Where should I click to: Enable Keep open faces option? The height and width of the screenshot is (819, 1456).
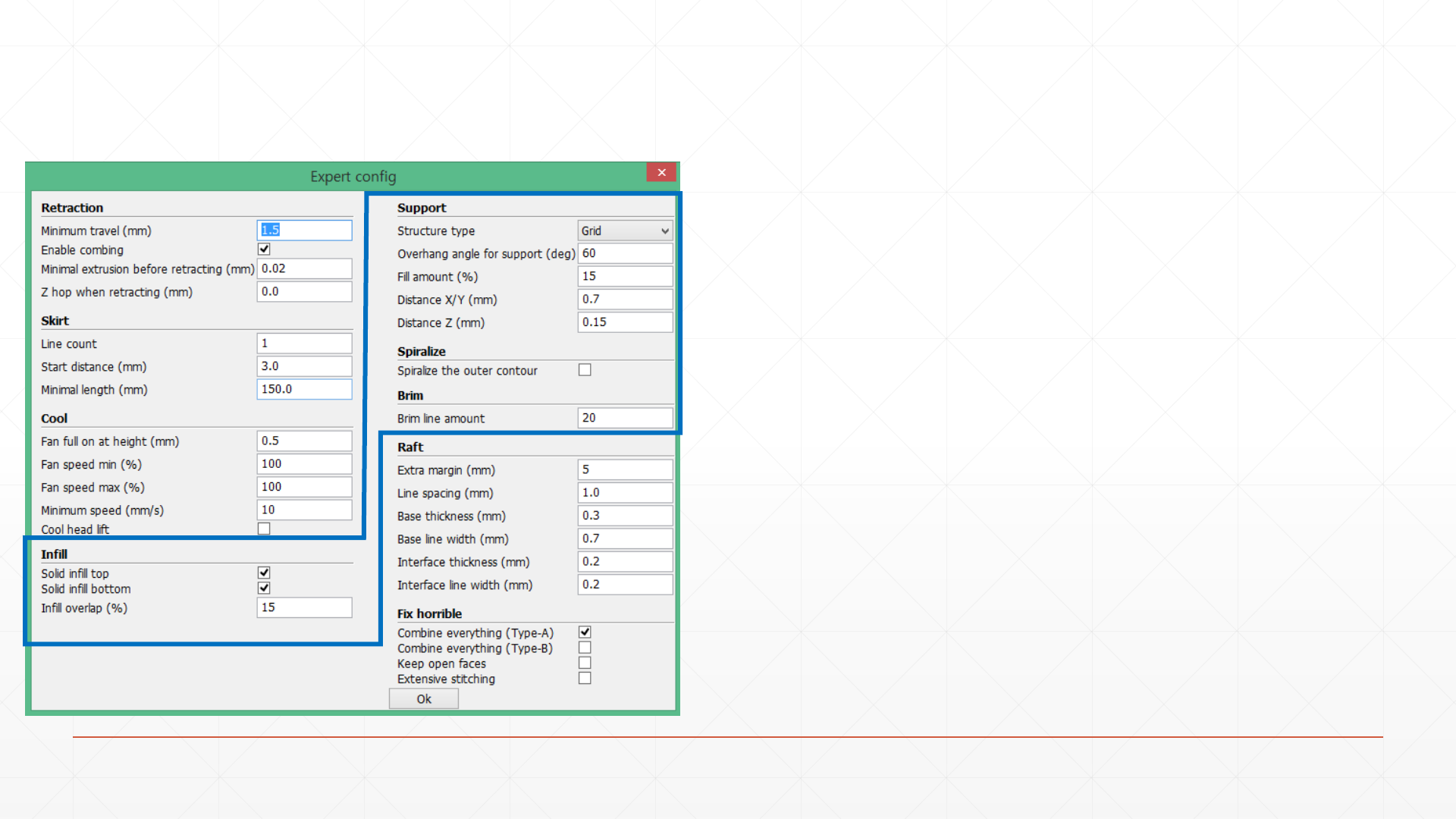click(585, 663)
